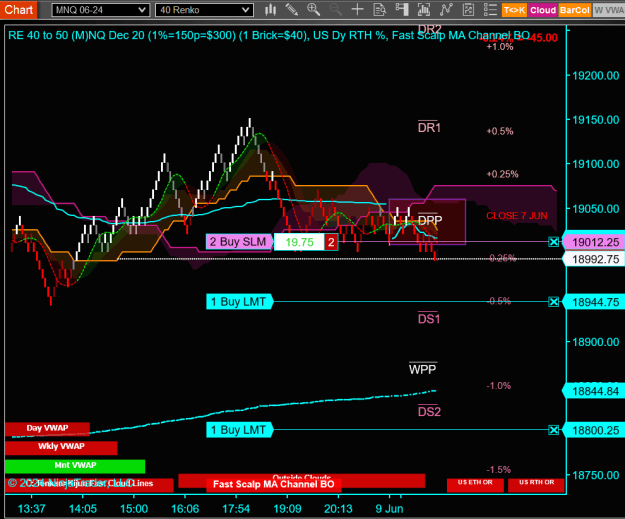Click the 18750.00 price axis label
The width and height of the screenshot is (625, 519).
tap(596, 475)
